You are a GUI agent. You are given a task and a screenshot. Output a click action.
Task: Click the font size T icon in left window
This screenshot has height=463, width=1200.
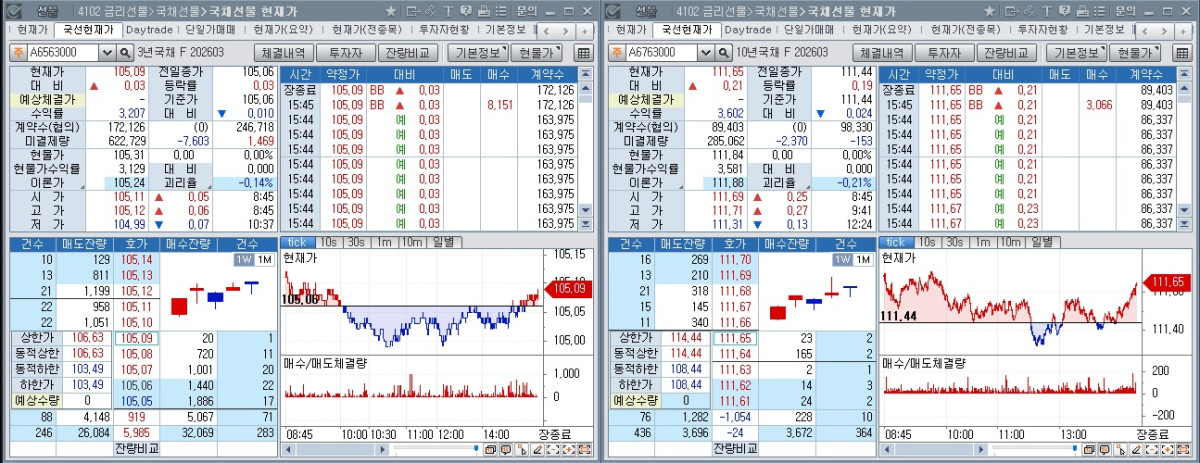point(448,11)
